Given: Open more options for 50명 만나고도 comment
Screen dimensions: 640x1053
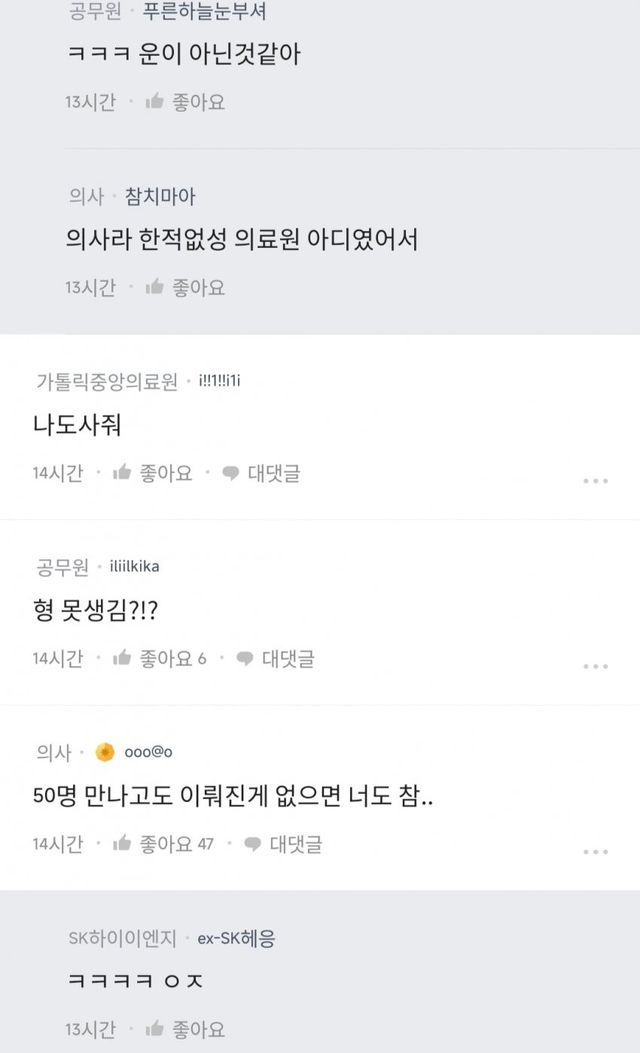Looking at the screenshot, I should 595,852.
